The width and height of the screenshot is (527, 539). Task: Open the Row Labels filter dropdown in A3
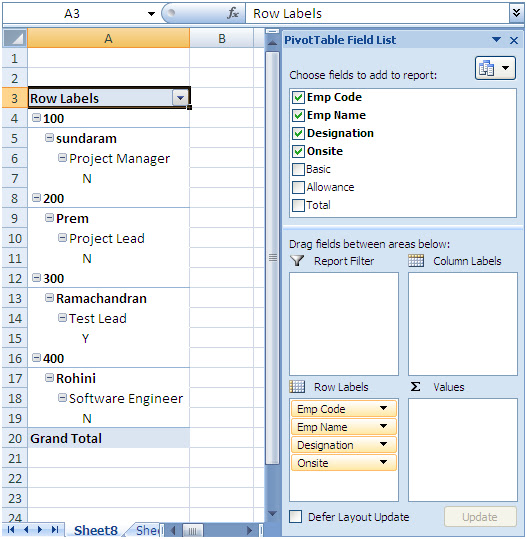coord(180,98)
